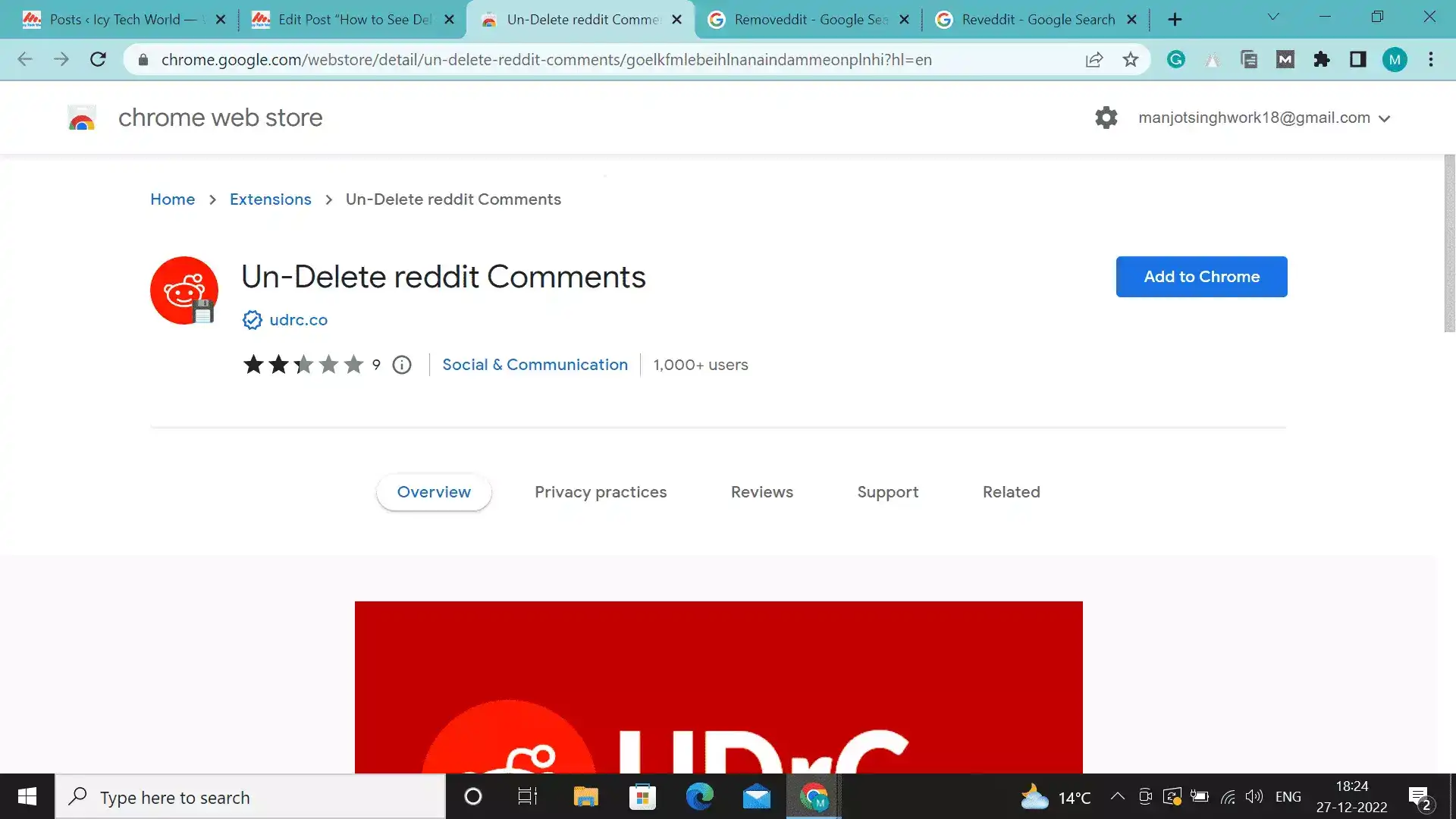The image size is (1456, 819).
Task: Go to Extensions in the breadcrumb
Action: click(x=271, y=199)
